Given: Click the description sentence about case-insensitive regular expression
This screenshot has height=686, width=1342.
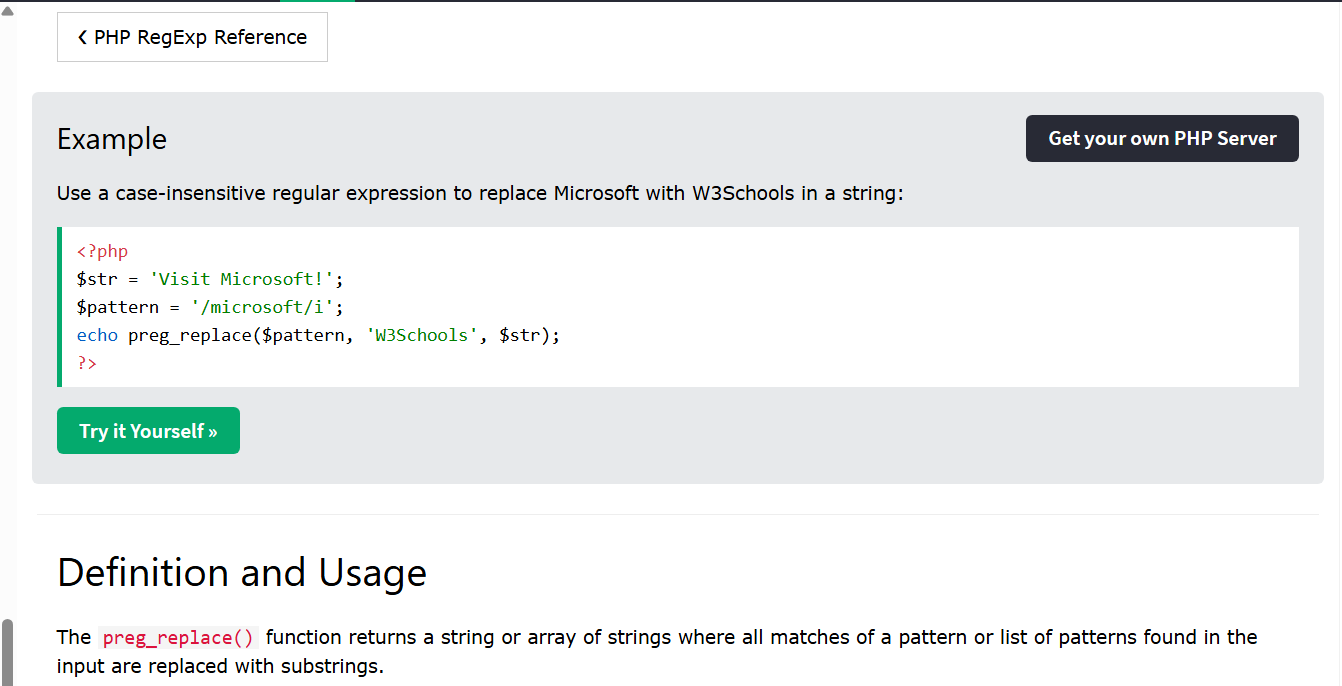Looking at the screenshot, I should (480, 193).
